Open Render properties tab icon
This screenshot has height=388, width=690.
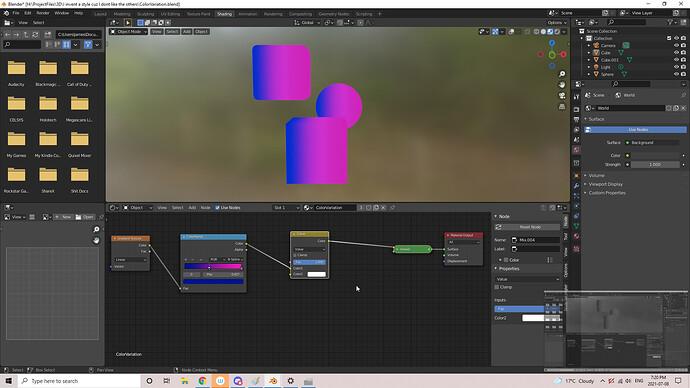pyautogui.click(x=576, y=109)
